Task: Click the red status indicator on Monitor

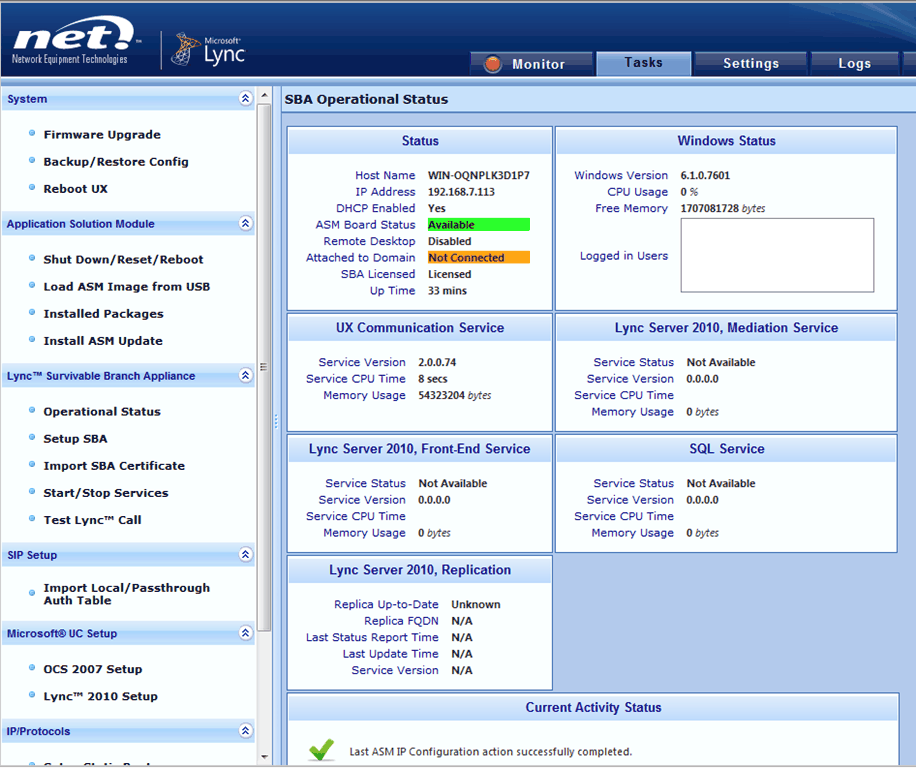Action: click(x=495, y=62)
